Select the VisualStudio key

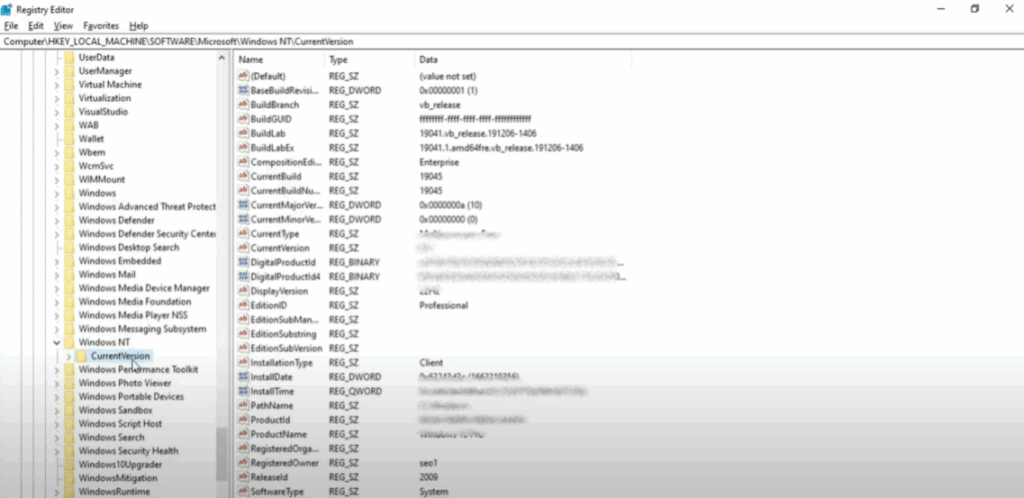pyautogui.click(x=103, y=112)
